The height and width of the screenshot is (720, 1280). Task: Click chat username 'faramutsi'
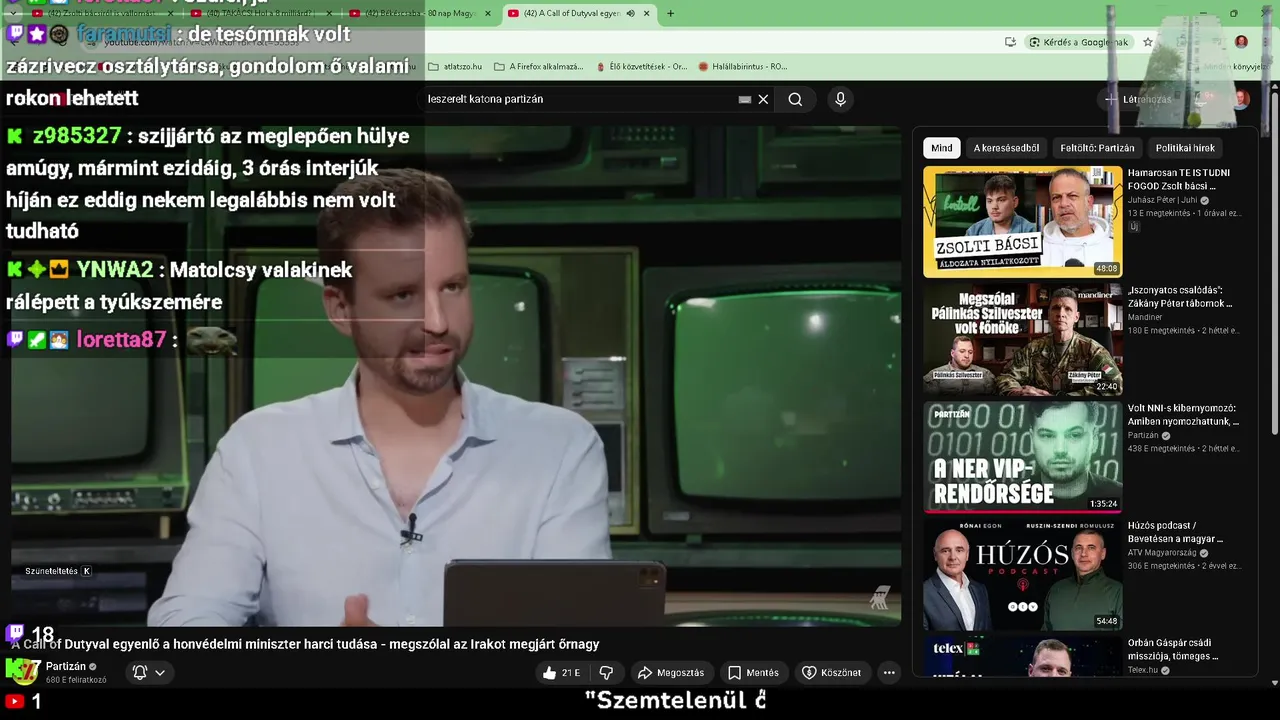coord(124,34)
